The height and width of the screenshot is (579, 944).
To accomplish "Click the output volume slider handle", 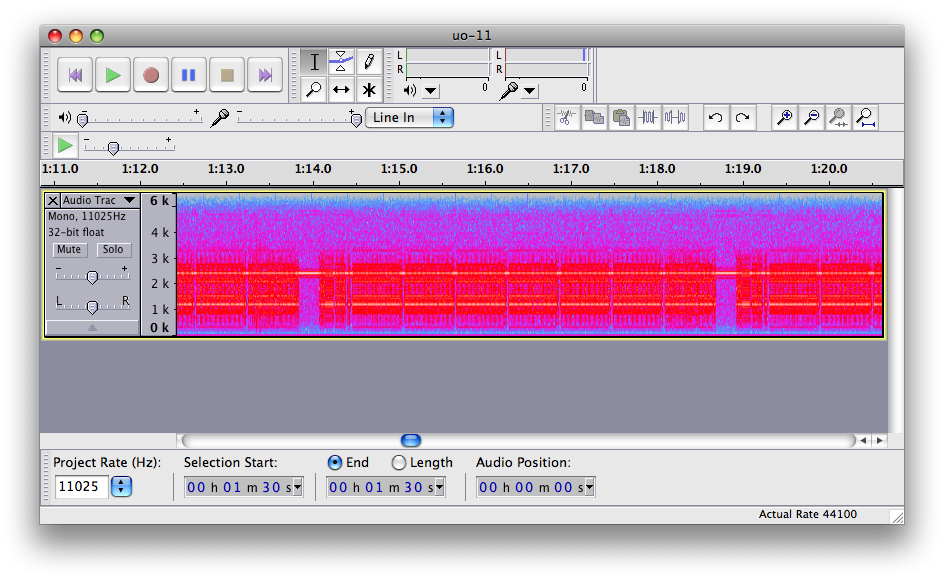I will (83, 120).
